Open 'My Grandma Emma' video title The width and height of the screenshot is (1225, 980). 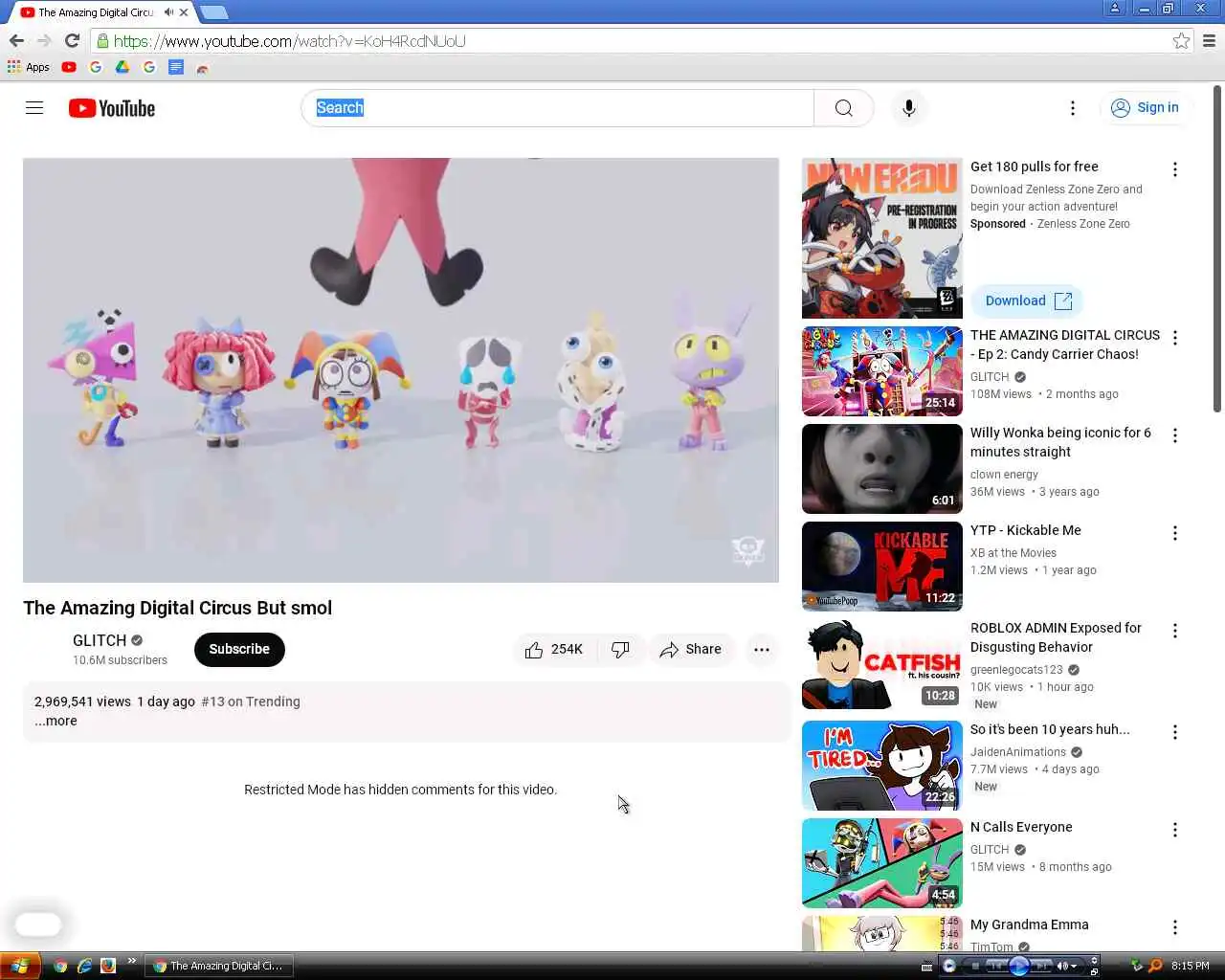tap(1030, 924)
